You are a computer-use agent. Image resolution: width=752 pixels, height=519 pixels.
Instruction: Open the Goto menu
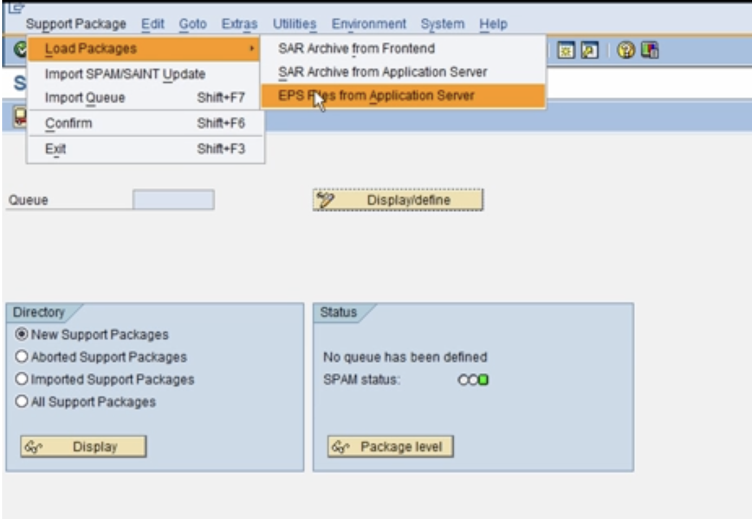[193, 24]
